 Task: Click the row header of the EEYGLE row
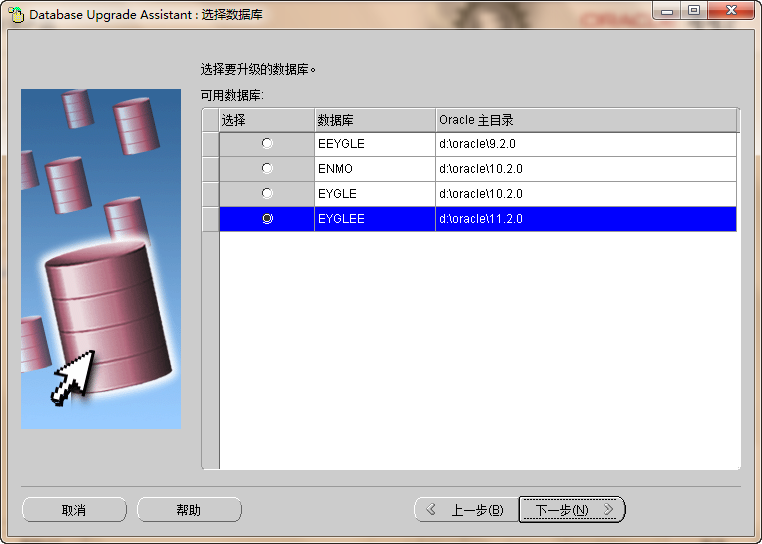tap(210, 144)
